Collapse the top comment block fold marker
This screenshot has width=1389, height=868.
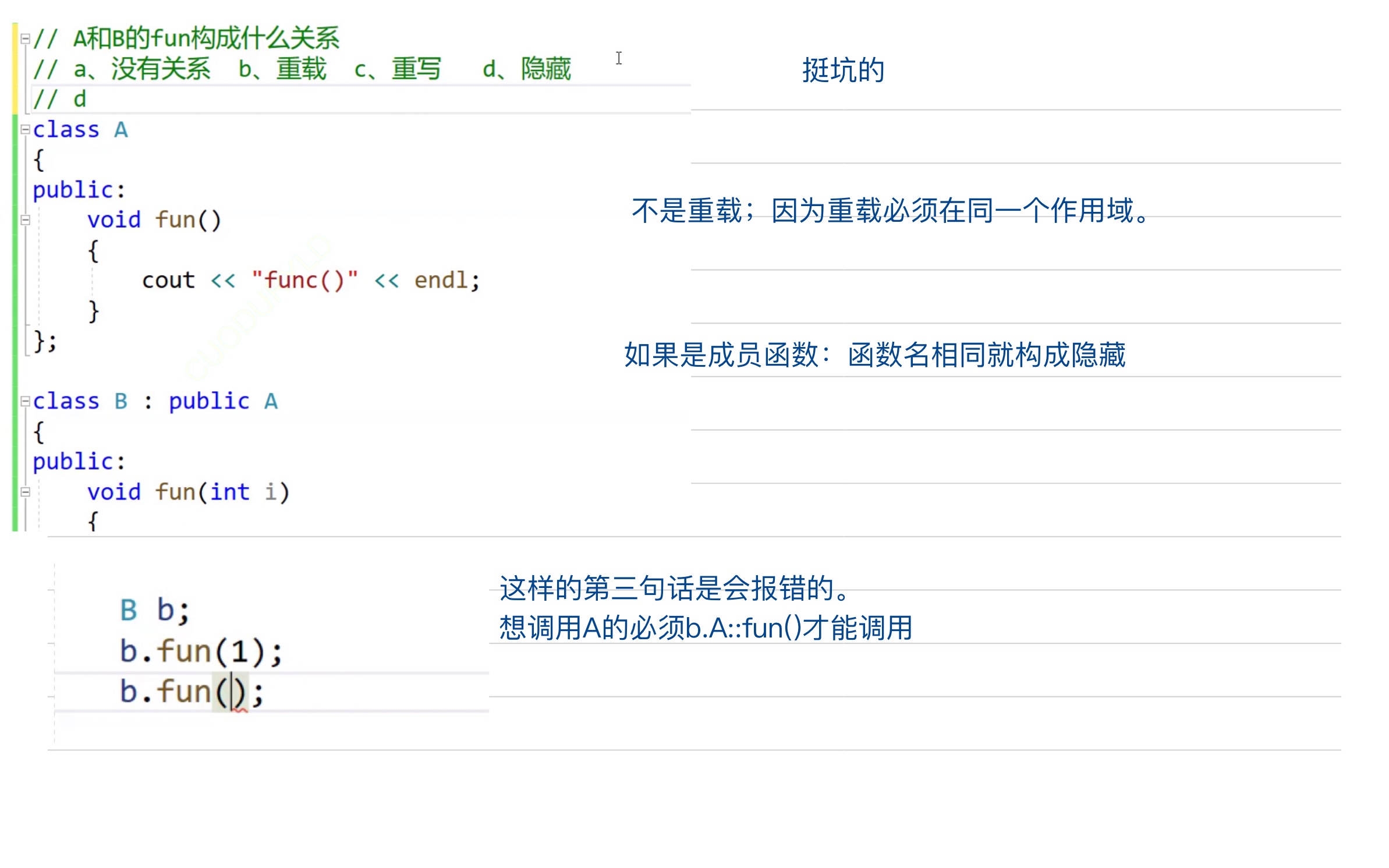coord(25,39)
